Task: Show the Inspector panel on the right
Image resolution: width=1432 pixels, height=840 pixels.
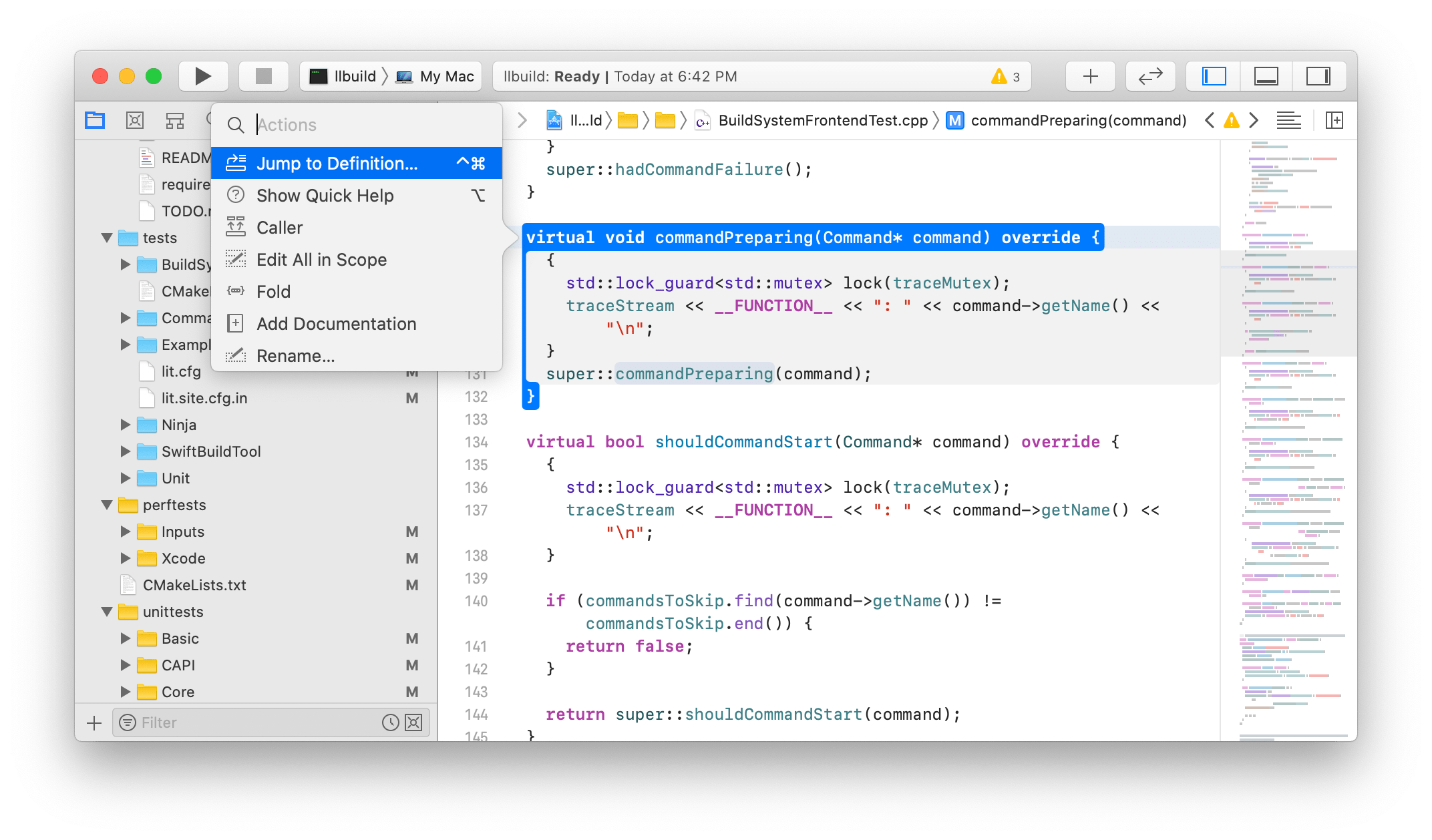Action: (x=1319, y=75)
